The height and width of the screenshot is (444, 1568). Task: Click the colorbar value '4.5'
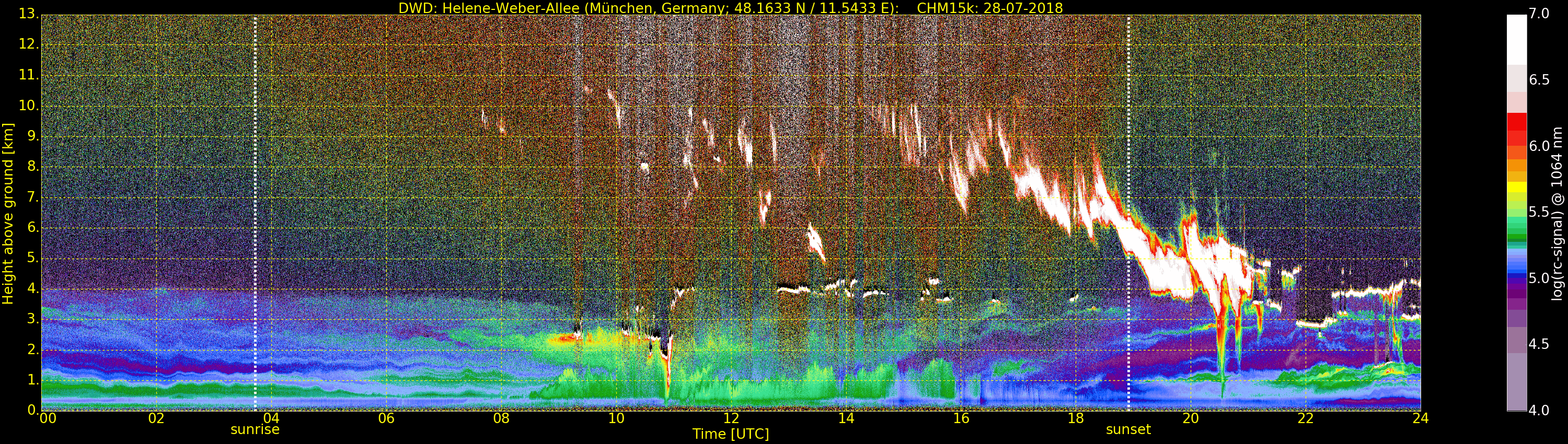coord(1539,344)
